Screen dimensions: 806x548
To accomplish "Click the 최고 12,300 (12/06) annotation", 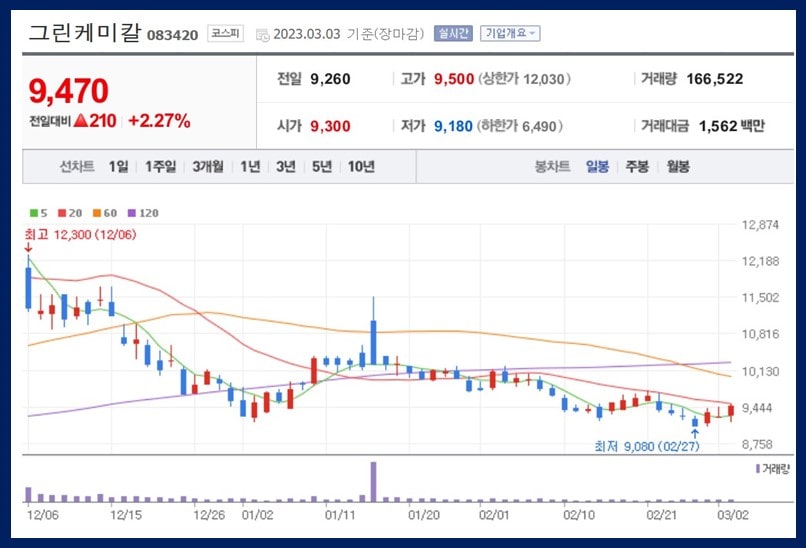I will tap(80, 235).
